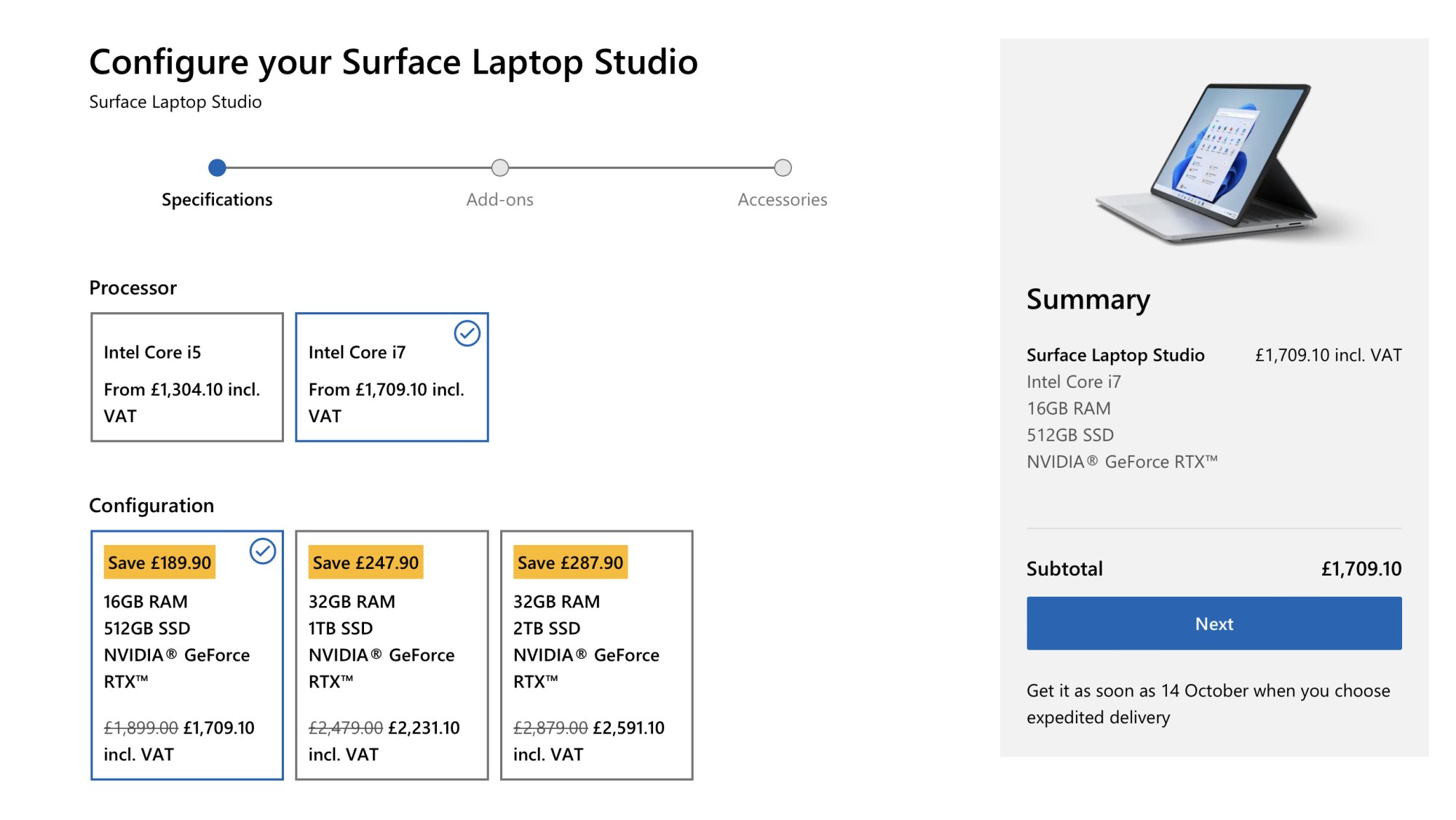Click the progress line between Specifications and Add-ons

[x=358, y=168]
